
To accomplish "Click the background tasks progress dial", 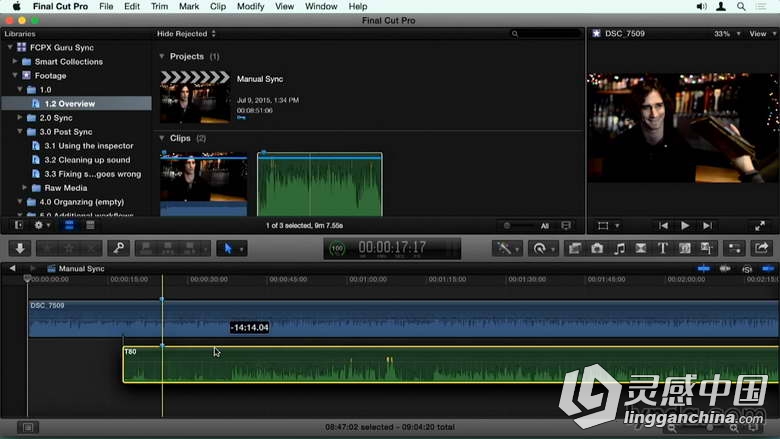I will (x=337, y=248).
